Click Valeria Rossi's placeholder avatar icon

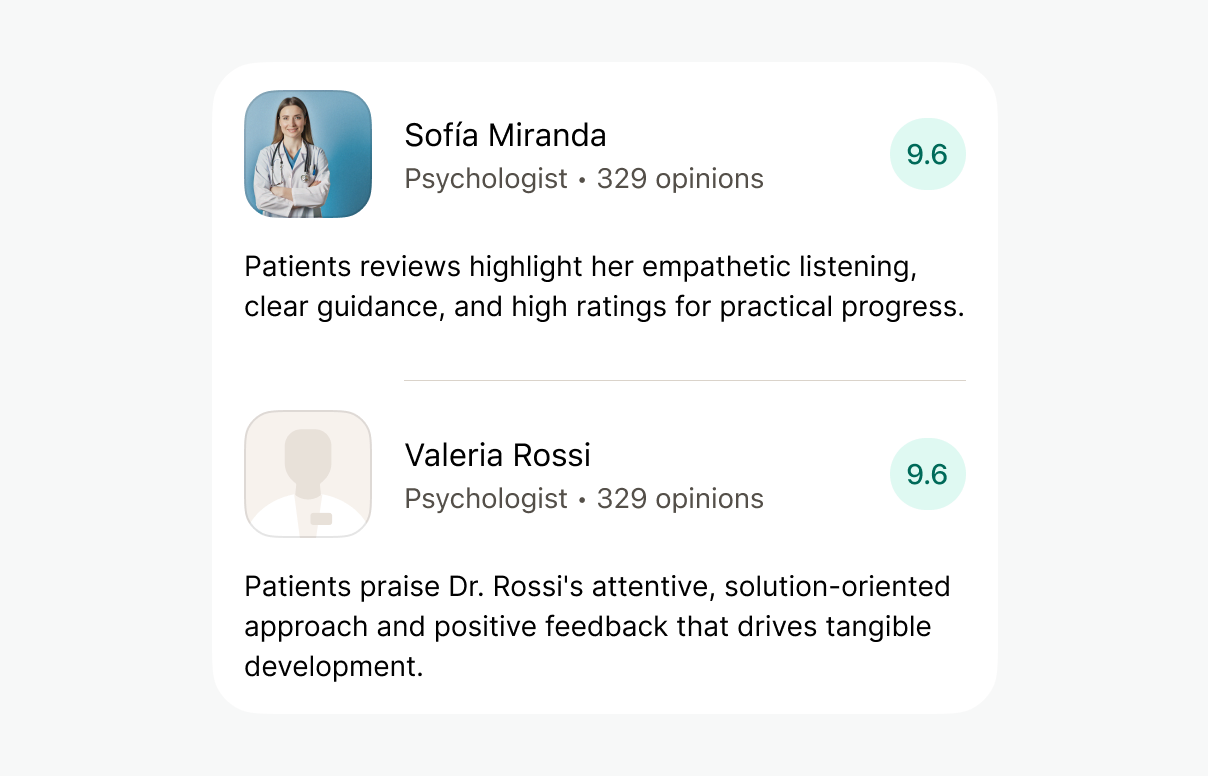point(308,474)
